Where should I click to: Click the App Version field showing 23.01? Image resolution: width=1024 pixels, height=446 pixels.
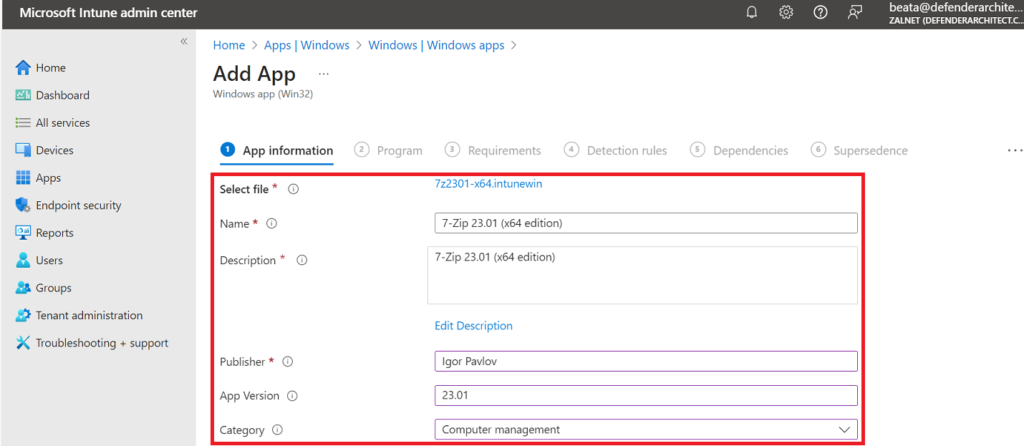646,396
